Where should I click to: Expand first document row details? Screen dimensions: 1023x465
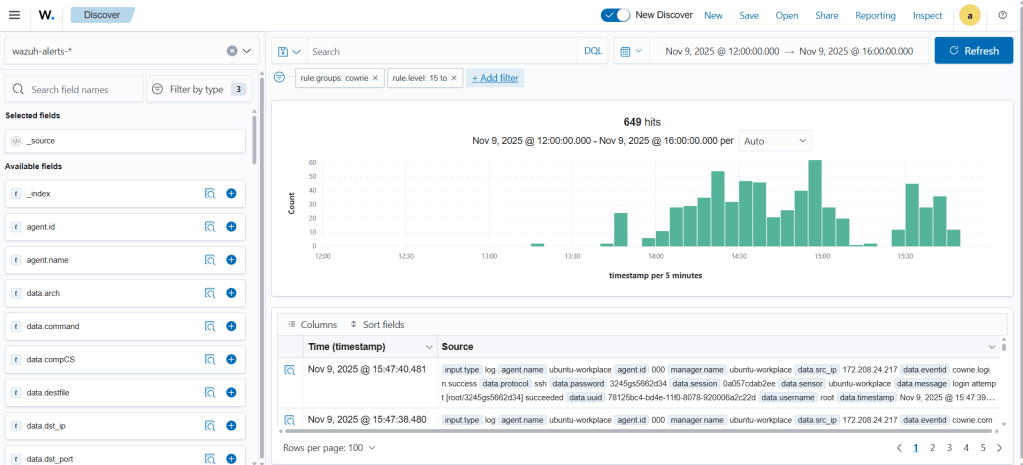coord(289,370)
